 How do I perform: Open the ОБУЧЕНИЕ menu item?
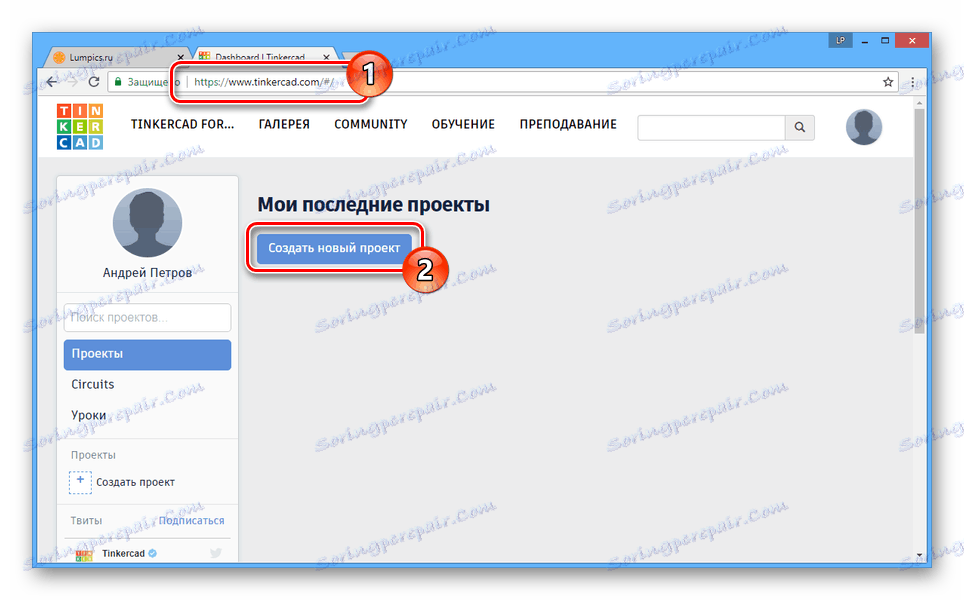463,124
